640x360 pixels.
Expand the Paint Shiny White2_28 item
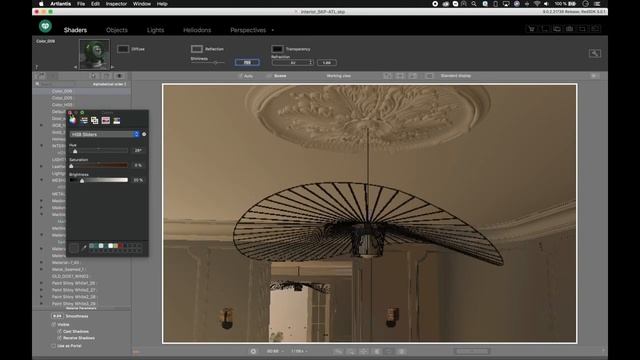point(42,297)
